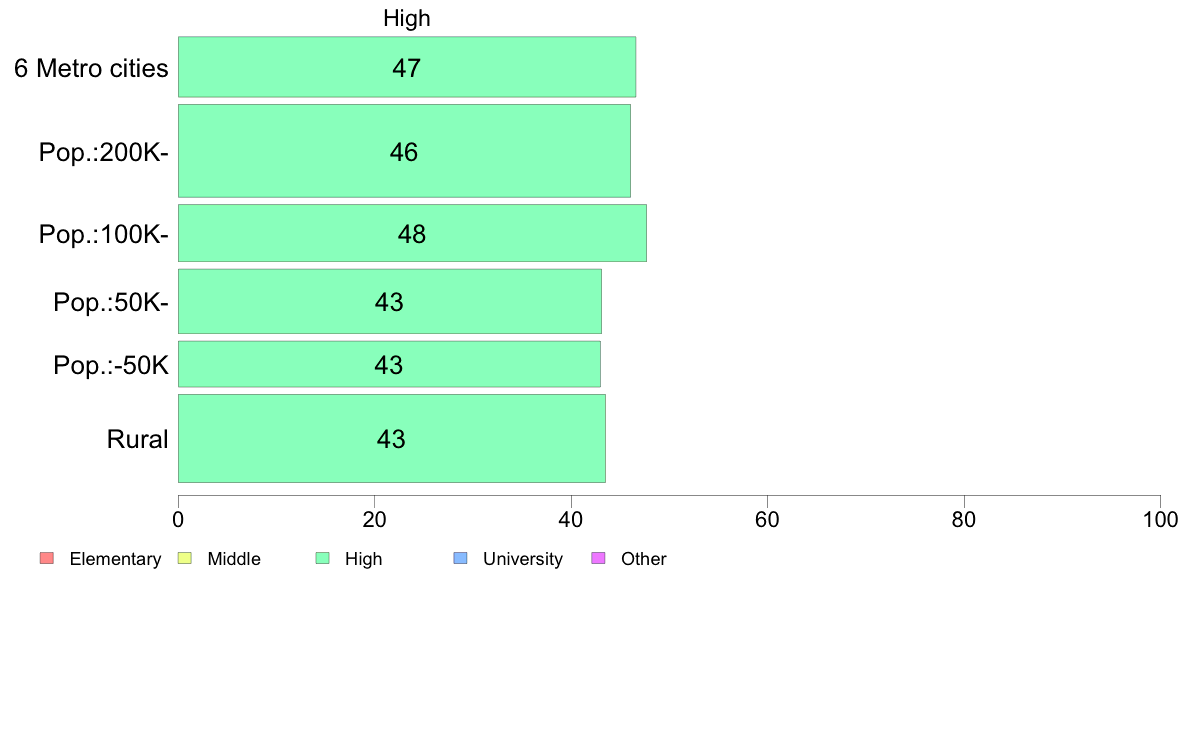Select the Pop.:50K- bar

tap(390, 301)
